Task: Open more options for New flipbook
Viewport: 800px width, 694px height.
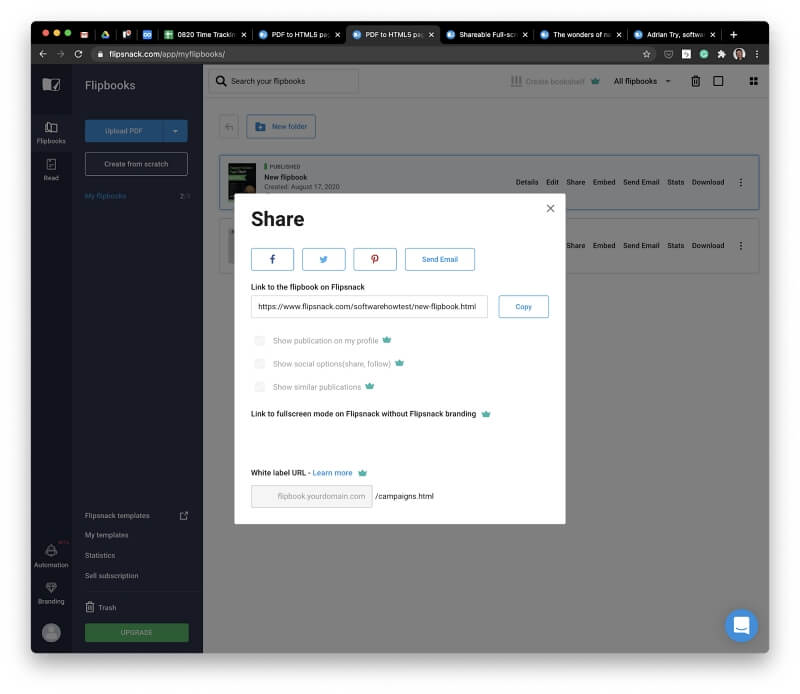Action: 740,182
